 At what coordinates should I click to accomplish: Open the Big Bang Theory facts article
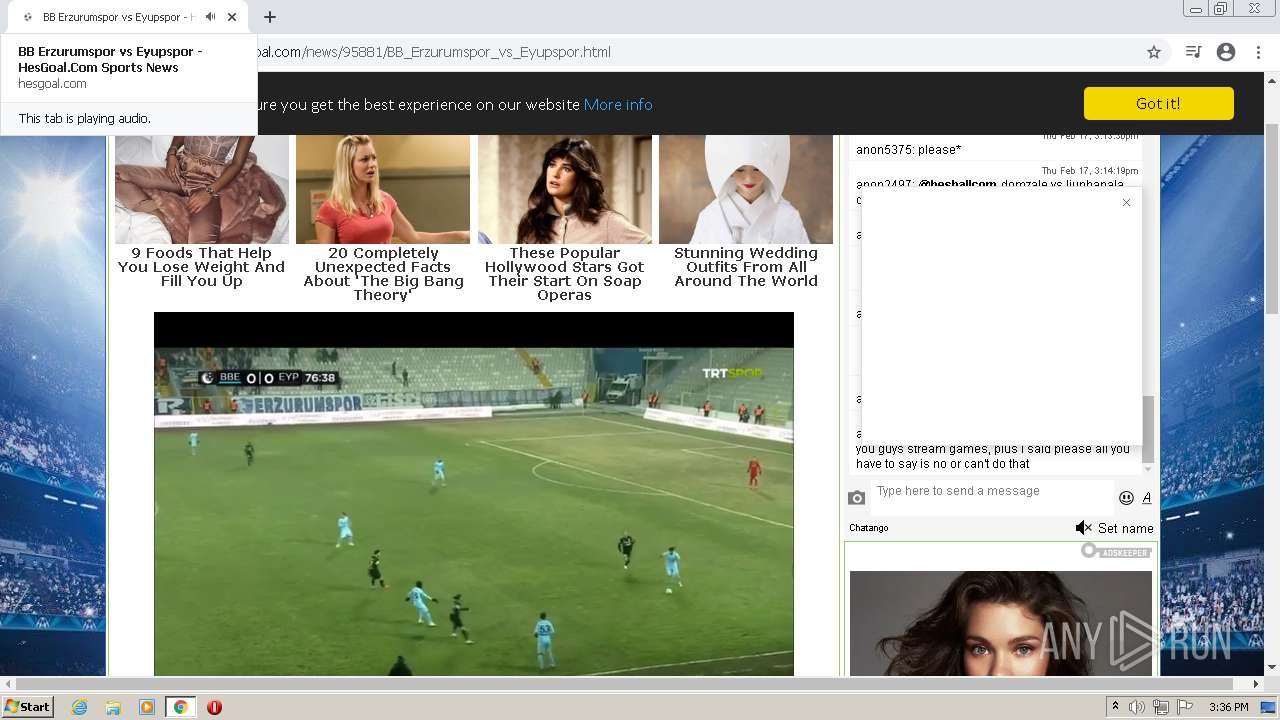[x=383, y=274]
